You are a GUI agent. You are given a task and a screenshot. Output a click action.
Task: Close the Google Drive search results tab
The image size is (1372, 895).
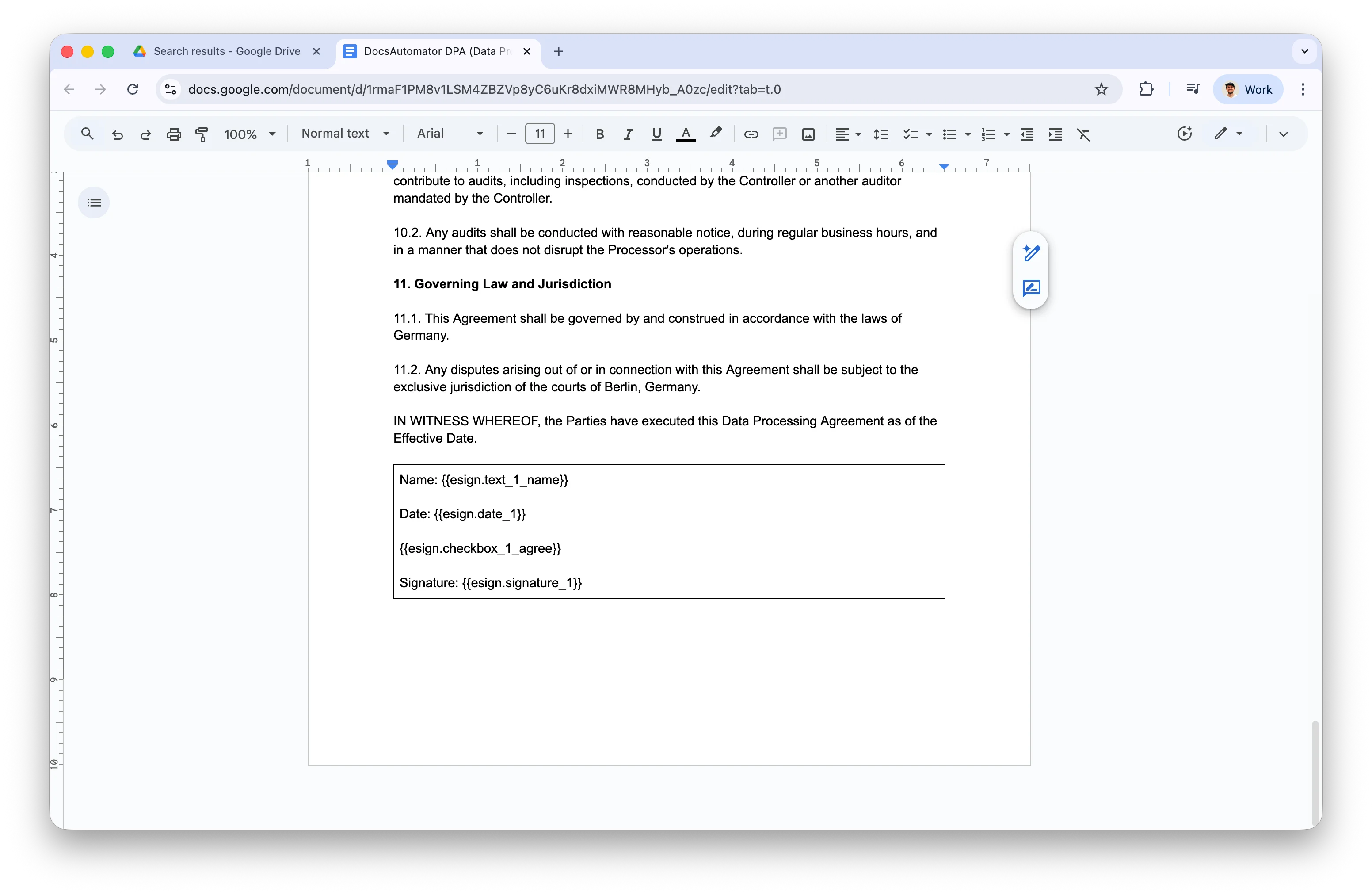(316, 51)
